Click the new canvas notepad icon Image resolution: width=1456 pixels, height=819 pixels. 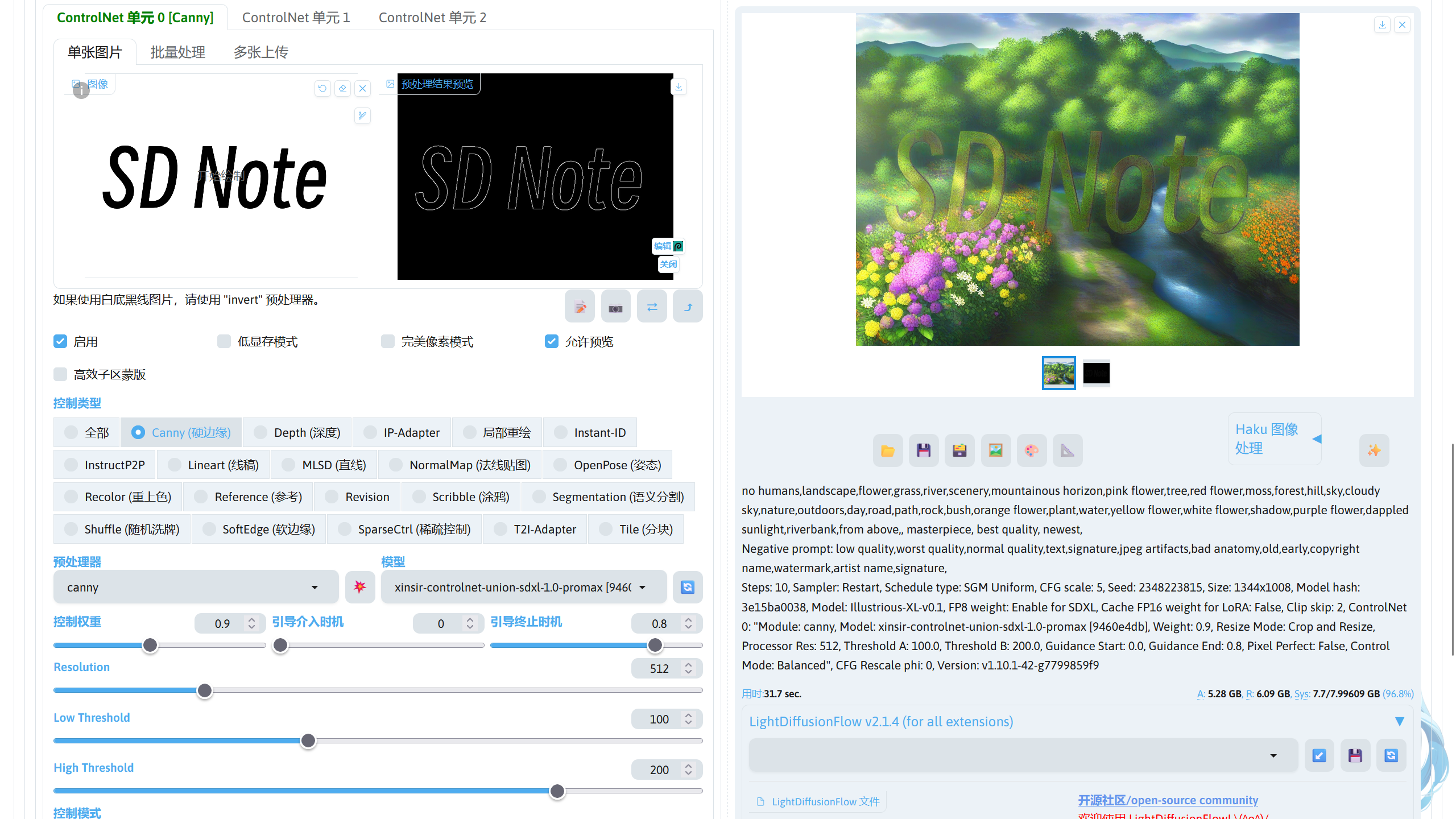pyautogui.click(x=580, y=307)
